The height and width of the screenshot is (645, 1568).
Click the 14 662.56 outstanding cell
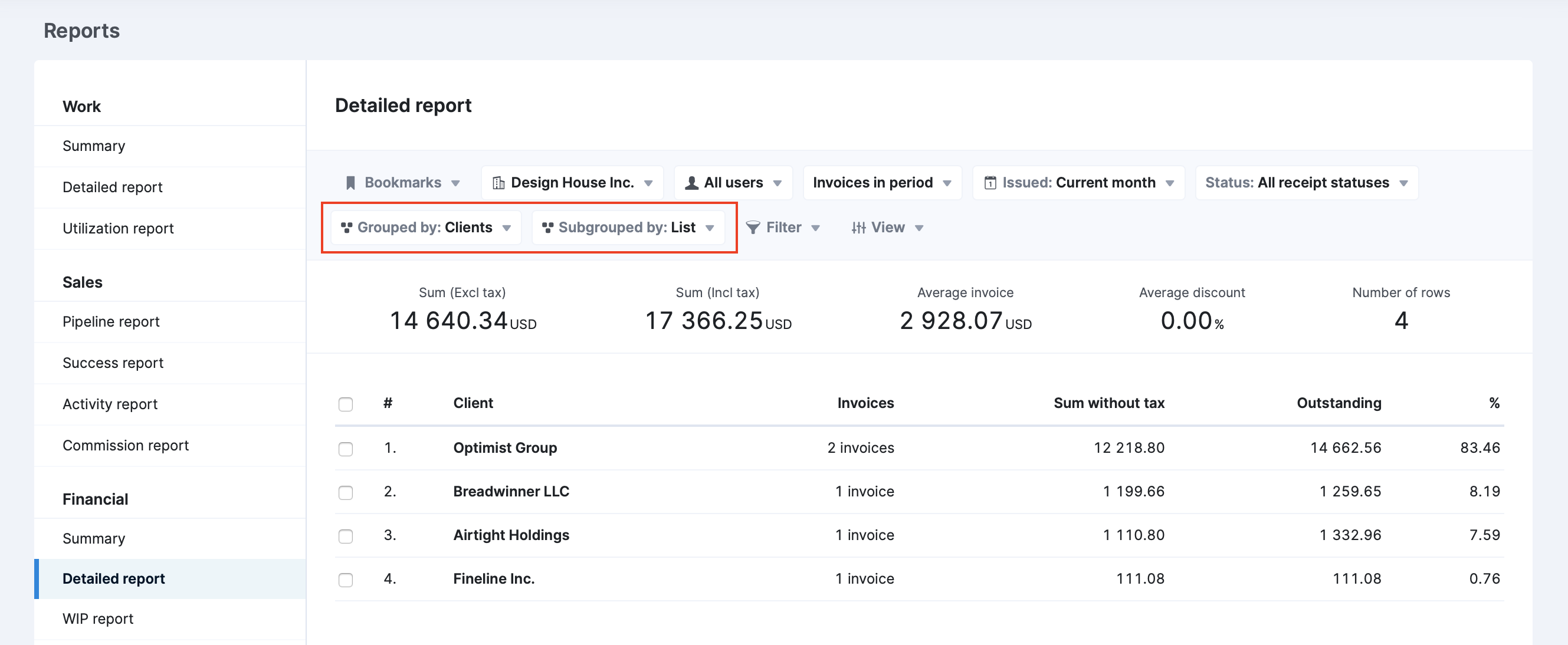click(x=1345, y=449)
